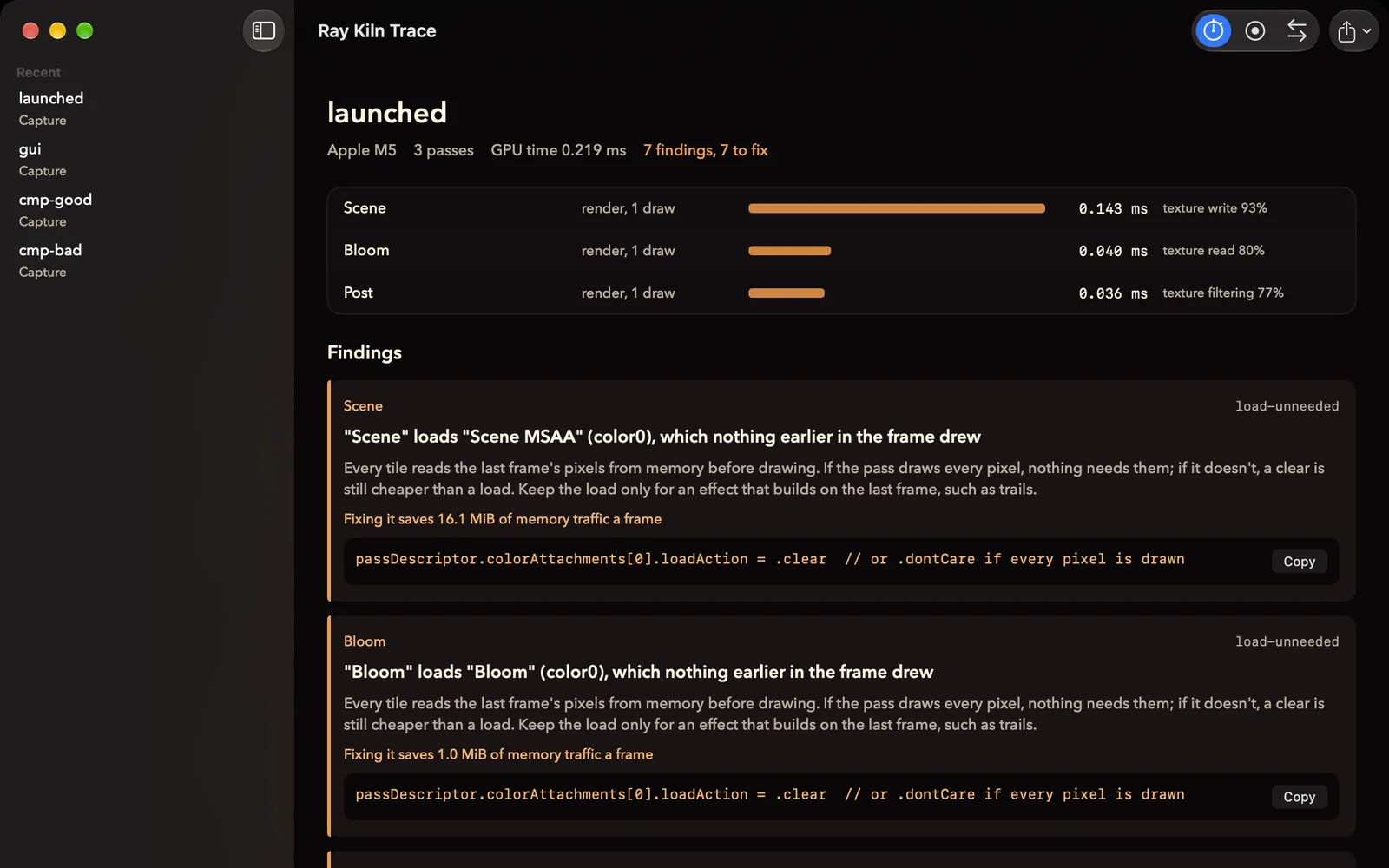Select the Post pass row
Viewport: 1389px width, 868px height.
tap(841, 293)
